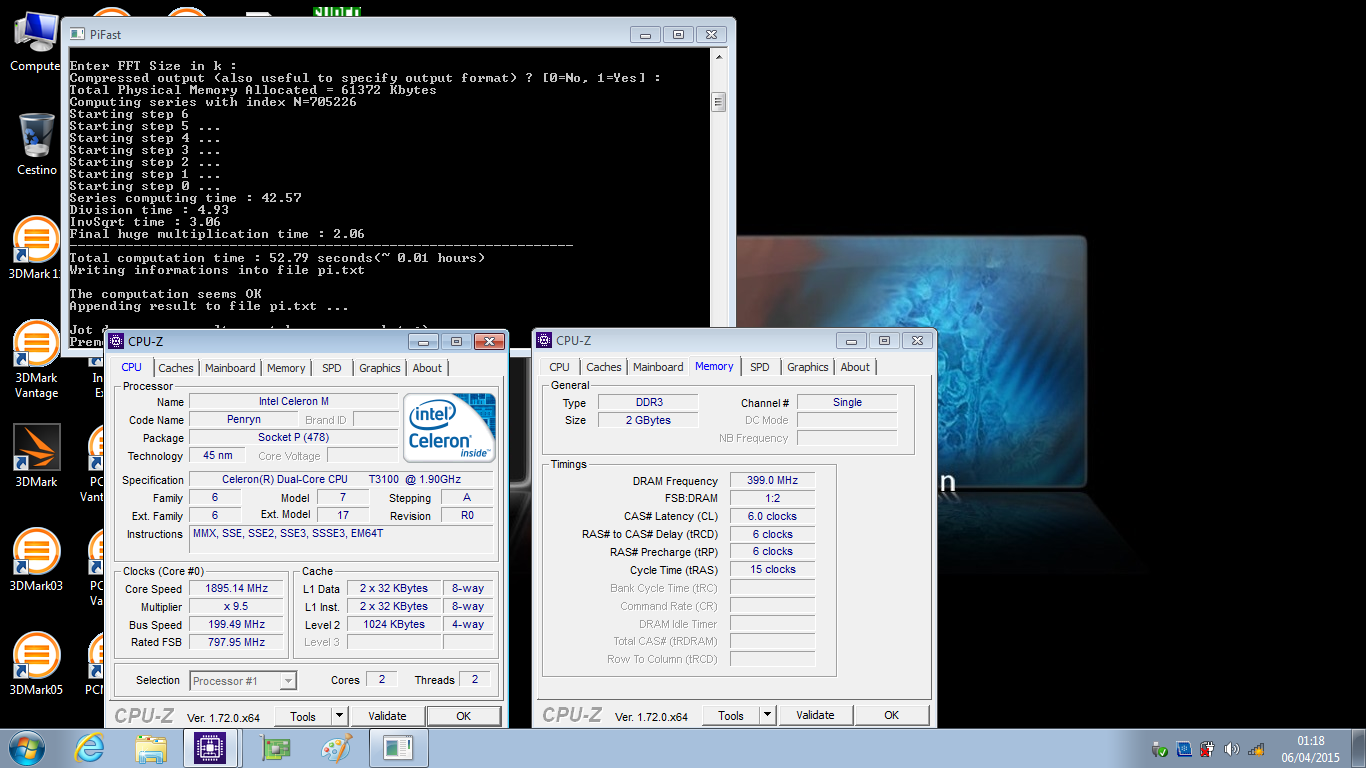Click Tools button in left CPU-Z
The height and width of the screenshot is (768, 1366).
303,716
